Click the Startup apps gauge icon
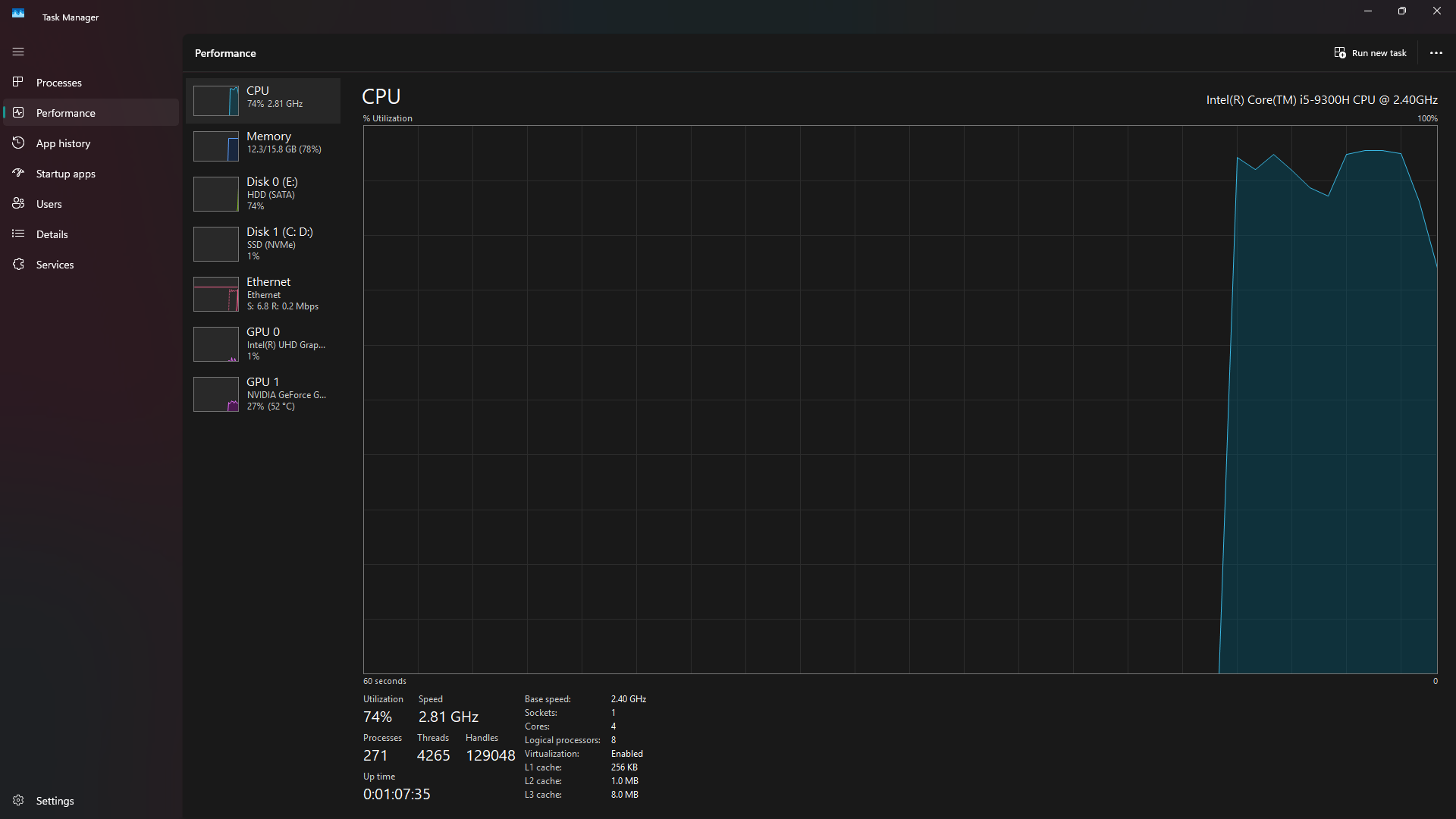This screenshot has width=1456, height=819. (18, 173)
